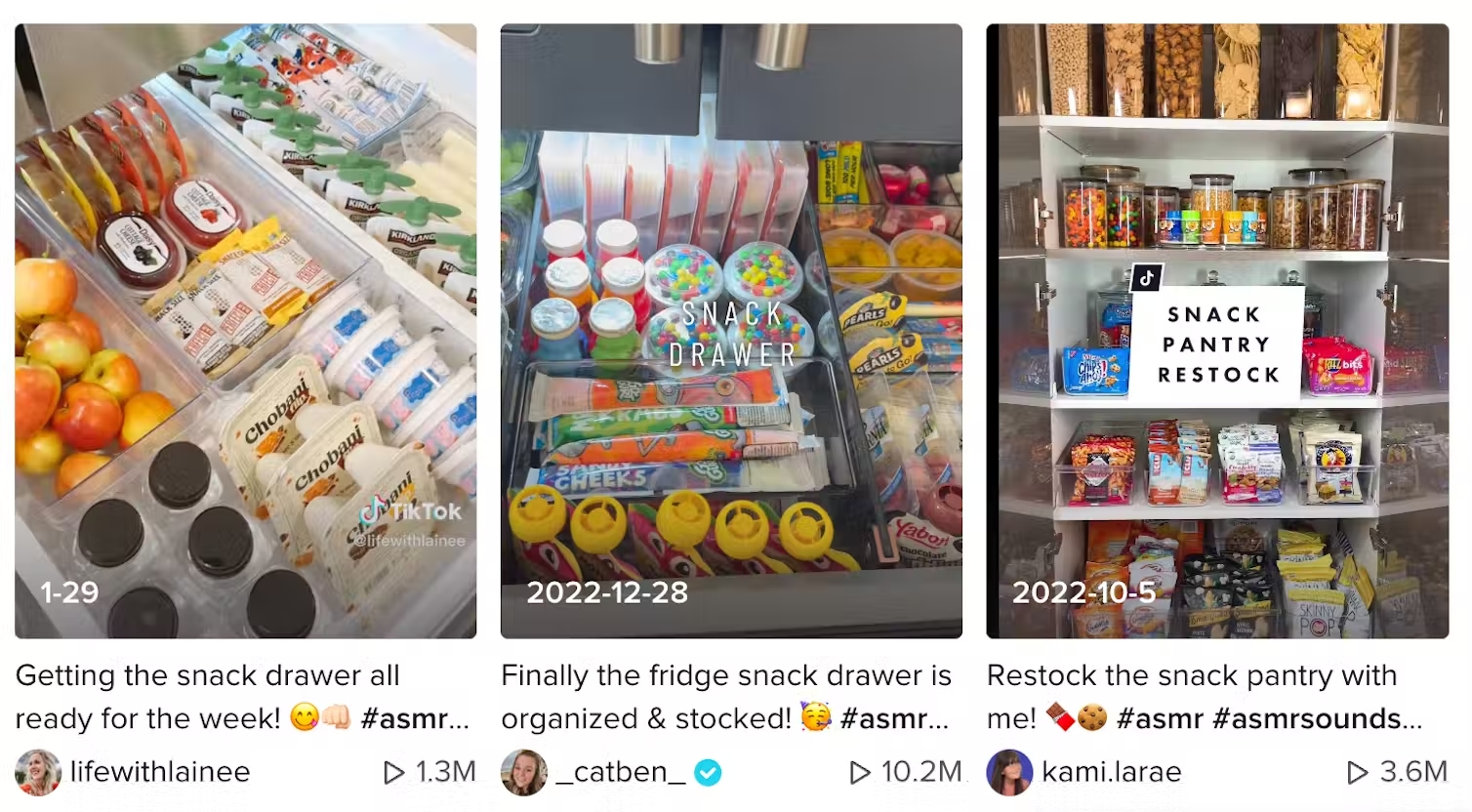
Task: Open _catben_ profile avatar picture
Action: (x=524, y=772)
